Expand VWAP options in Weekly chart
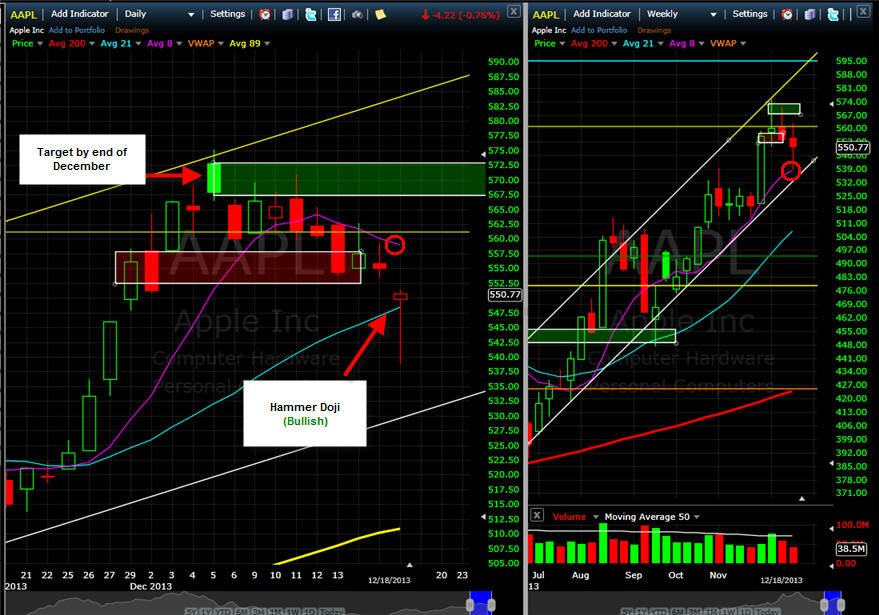 click(x=743, y=44)
